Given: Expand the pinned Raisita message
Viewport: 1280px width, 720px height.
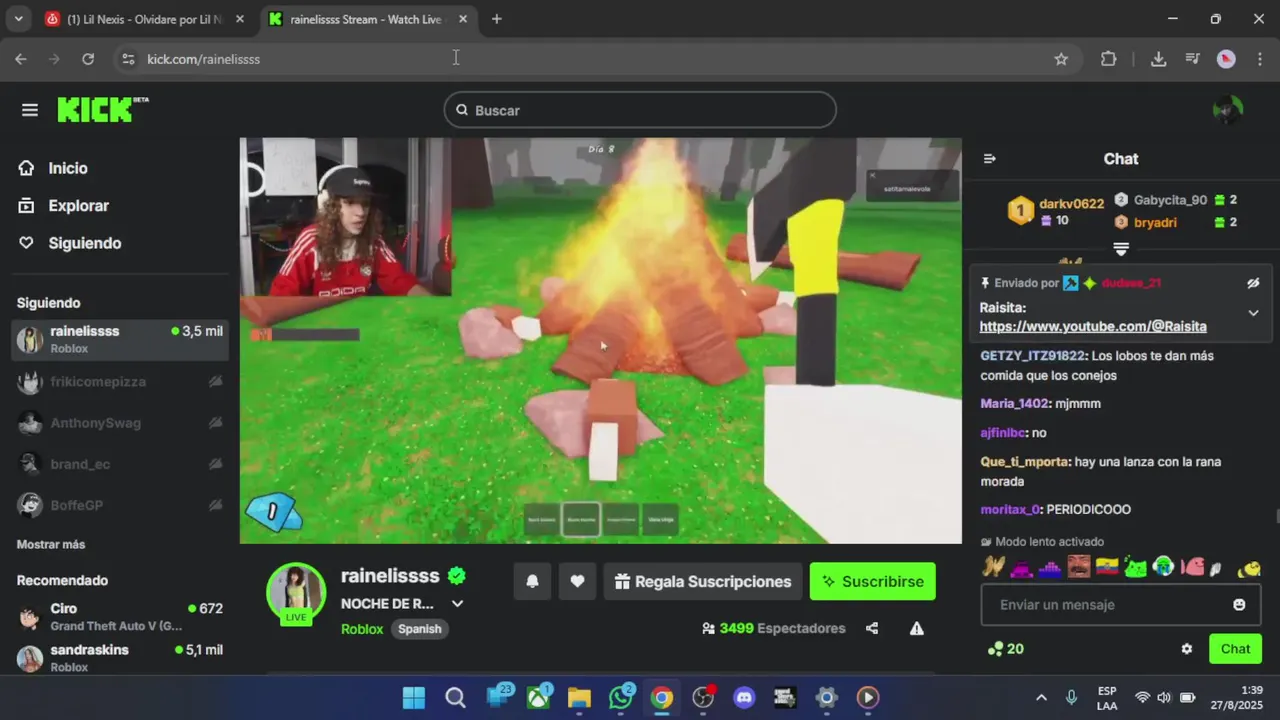Looking at the screenshot, I should [x=1253, y=313].
